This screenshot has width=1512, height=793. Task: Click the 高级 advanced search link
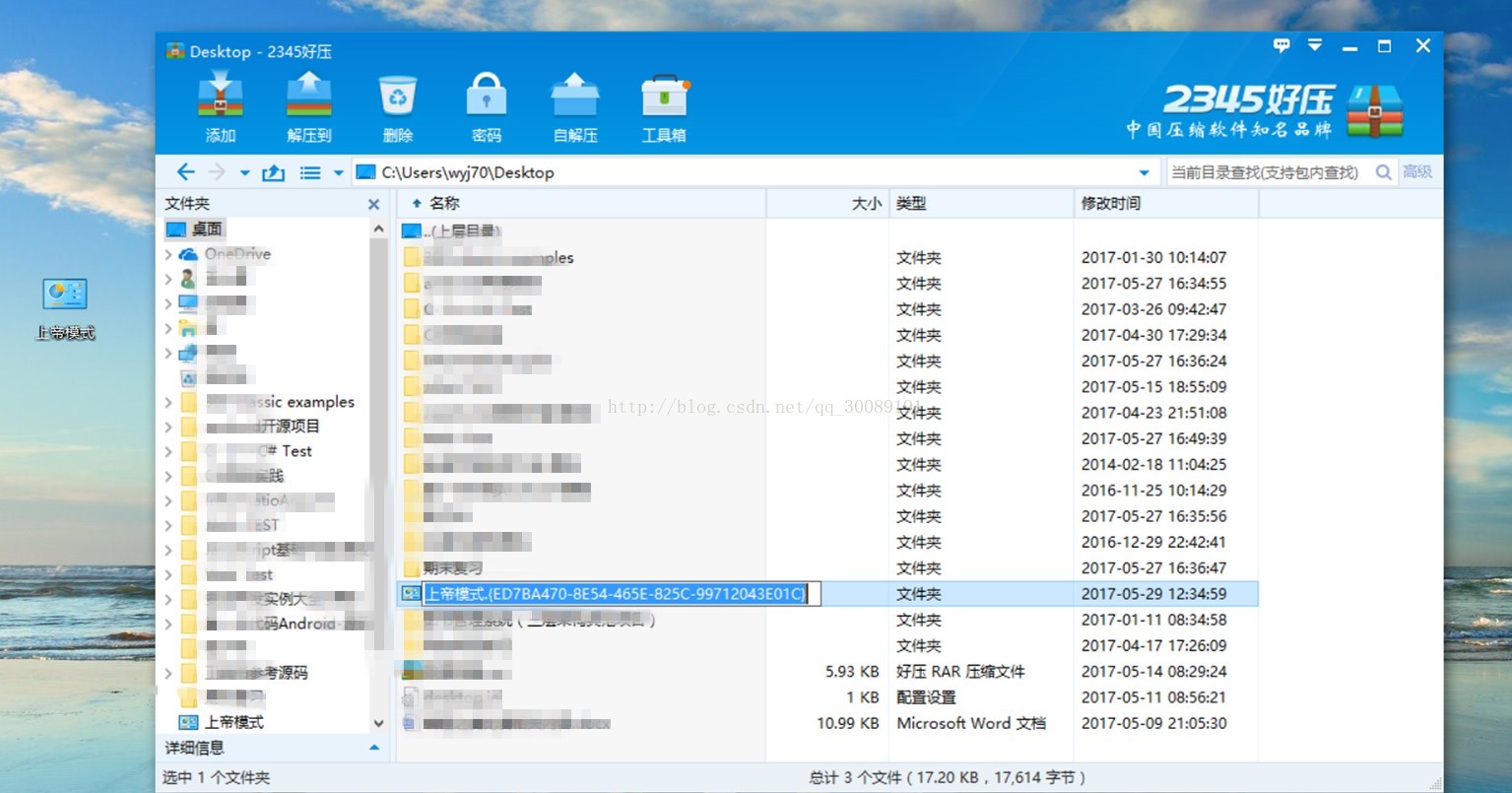[x=1417, y=172]
